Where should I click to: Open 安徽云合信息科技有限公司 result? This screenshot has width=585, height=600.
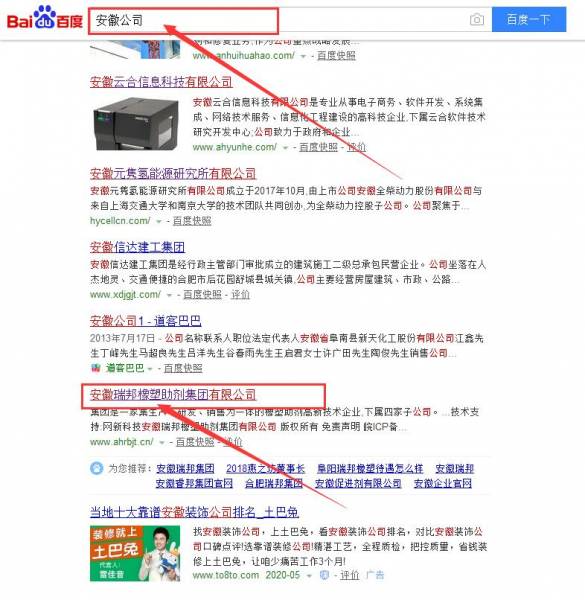point(161,82)
